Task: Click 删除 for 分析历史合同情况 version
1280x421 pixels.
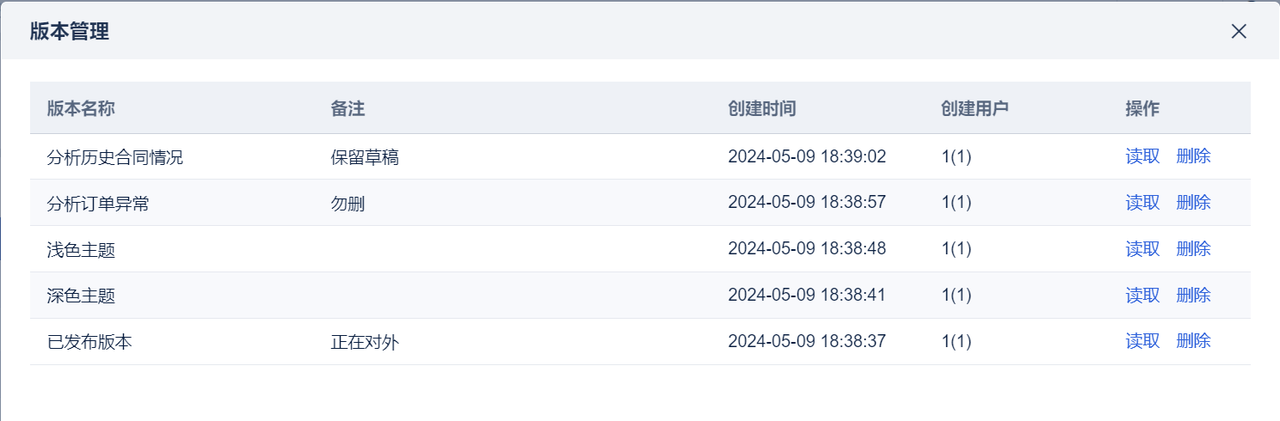Action: point(1193,156)
